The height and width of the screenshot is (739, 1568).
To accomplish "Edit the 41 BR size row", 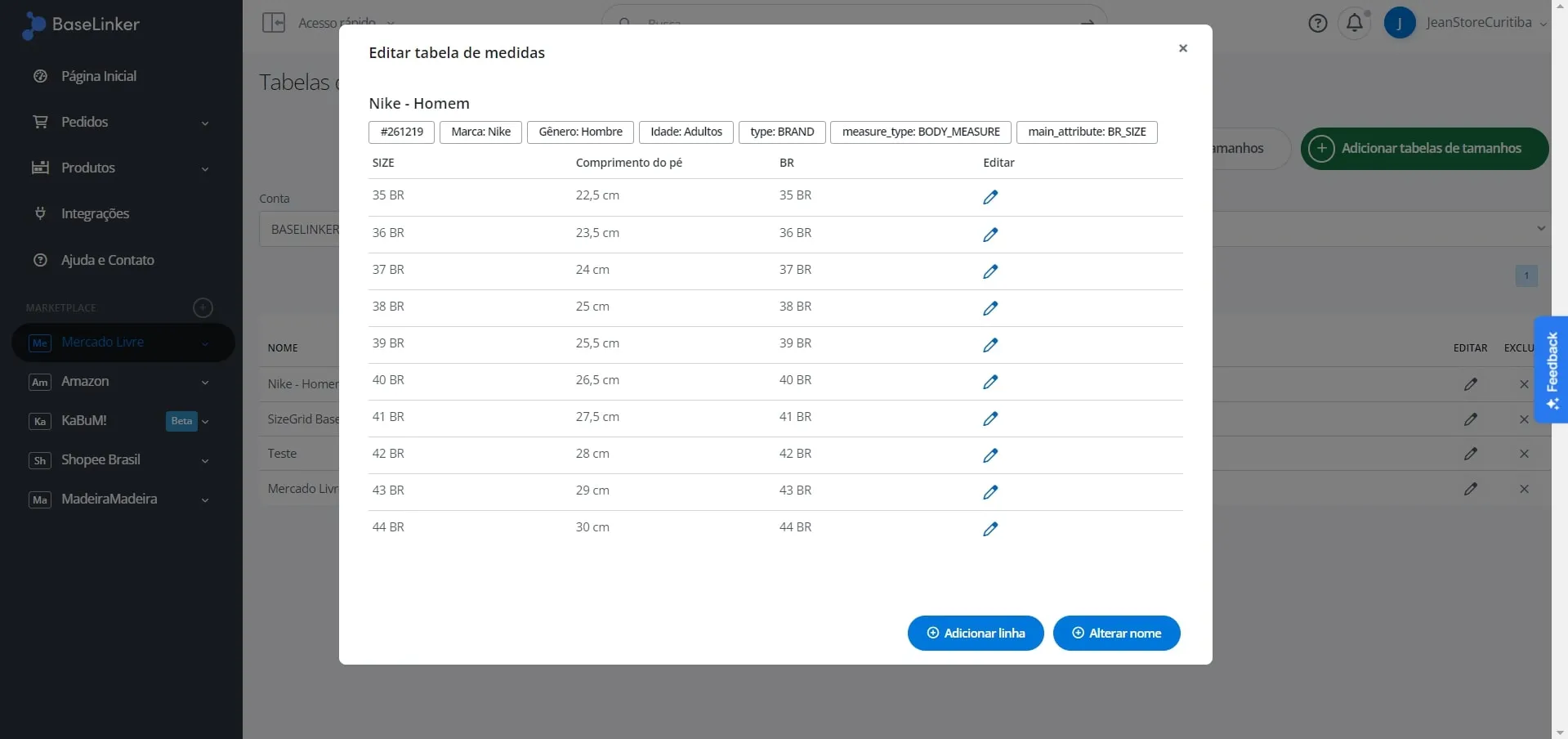I will pyautogui.click(x=990, y=419).
